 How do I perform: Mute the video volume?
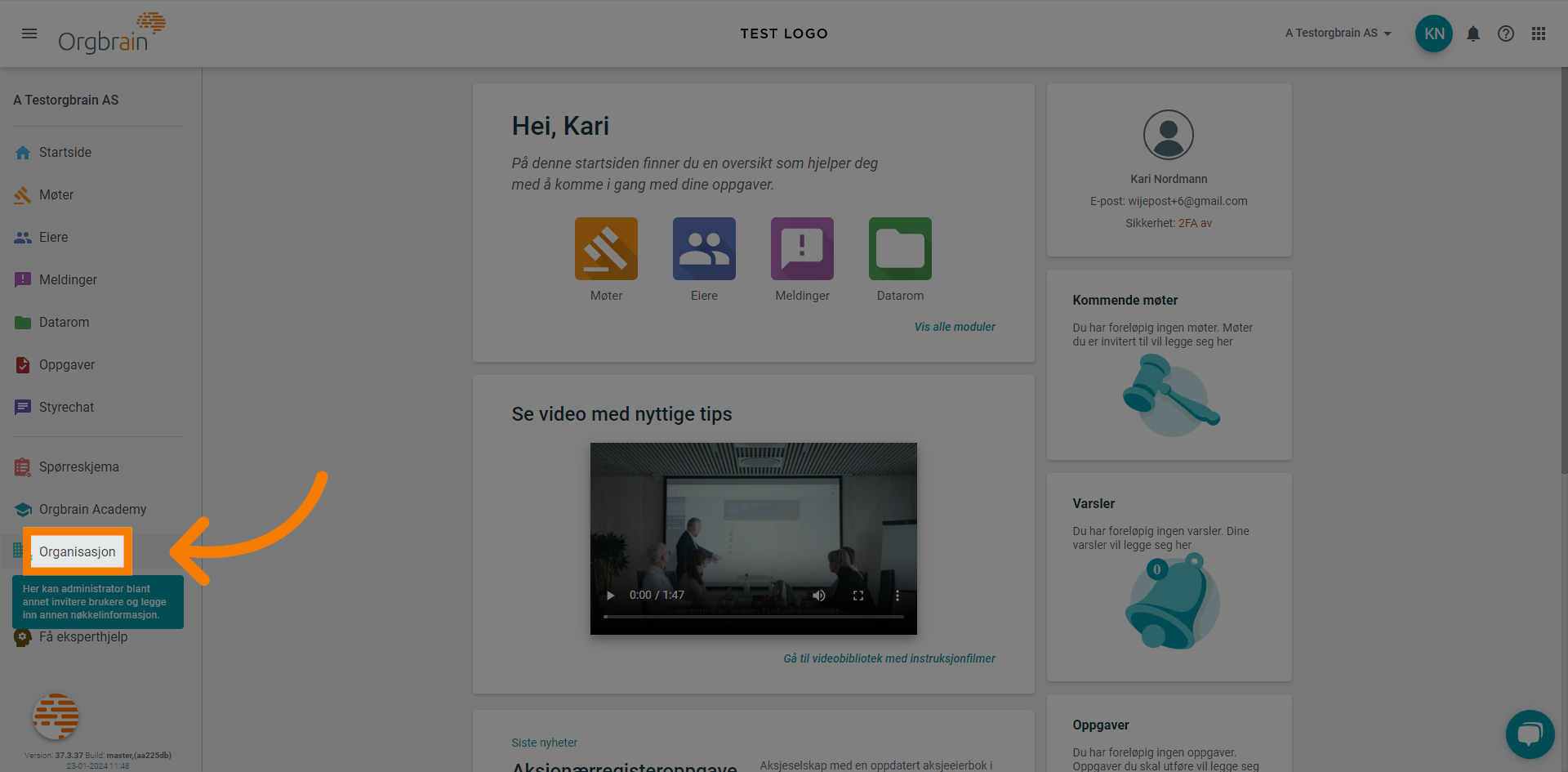819,596
